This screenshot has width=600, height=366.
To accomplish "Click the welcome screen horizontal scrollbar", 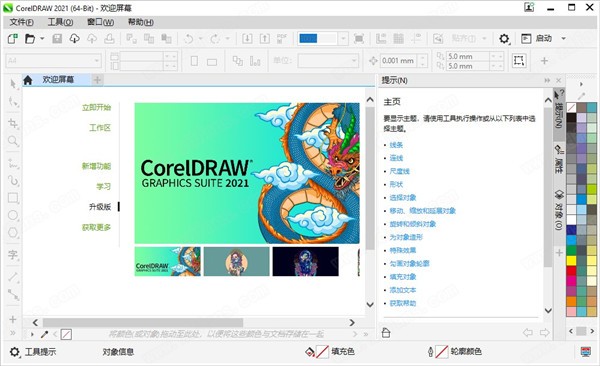I will 143,323.
